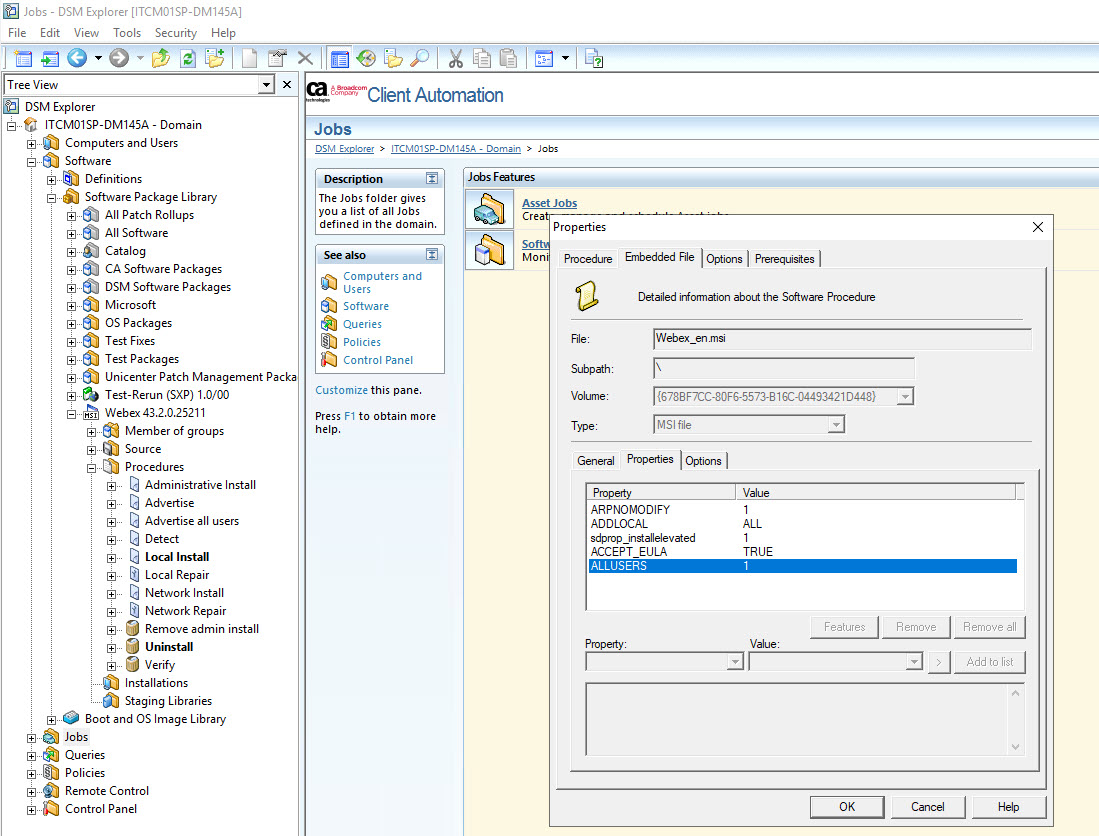The image size is (1099, 836).
Task: Click the Delete X icon in toolbar
Action: (x=305, y=58)
